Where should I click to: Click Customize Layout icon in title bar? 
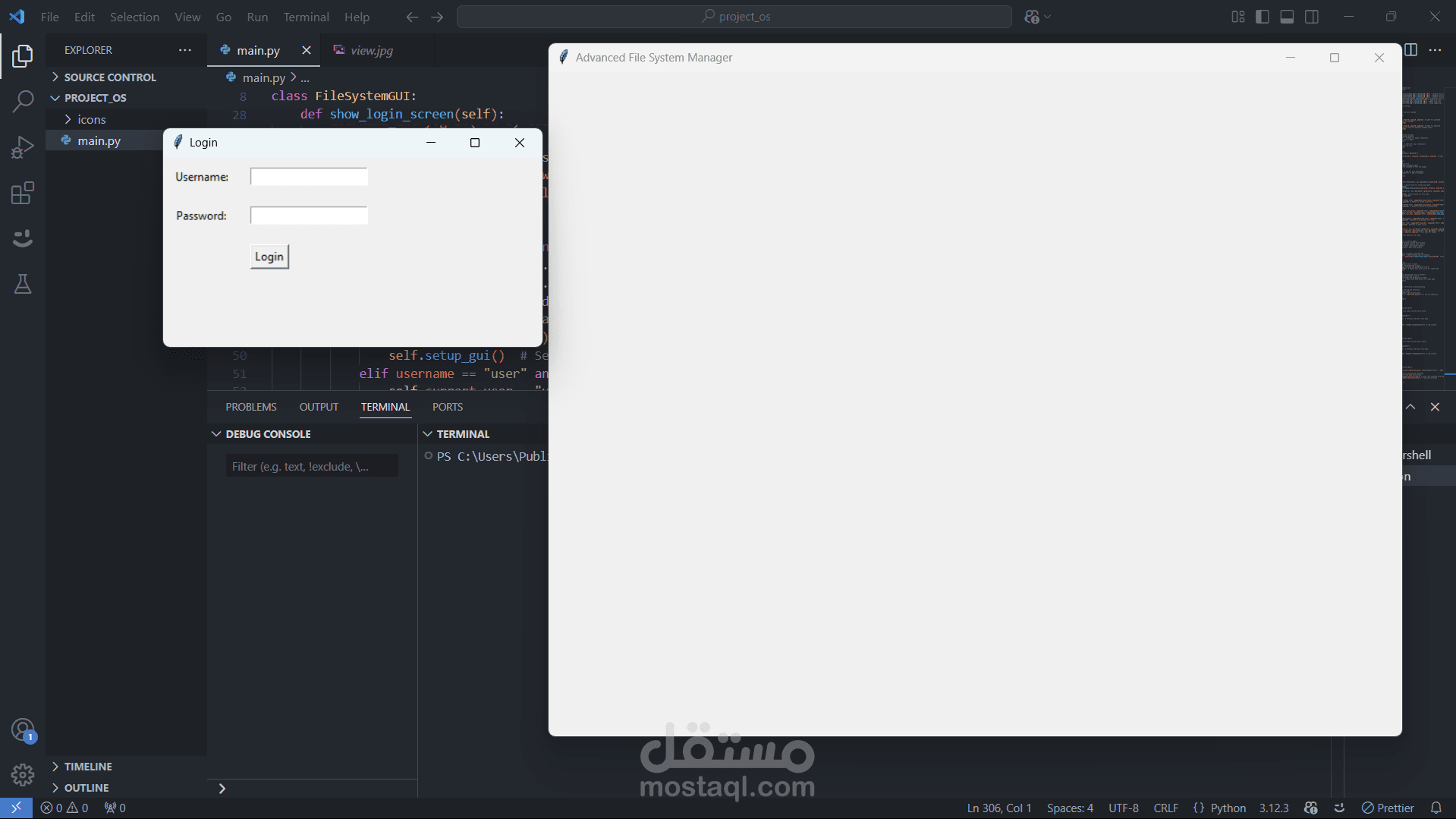pyautogui.click(x=1238, y=17)
